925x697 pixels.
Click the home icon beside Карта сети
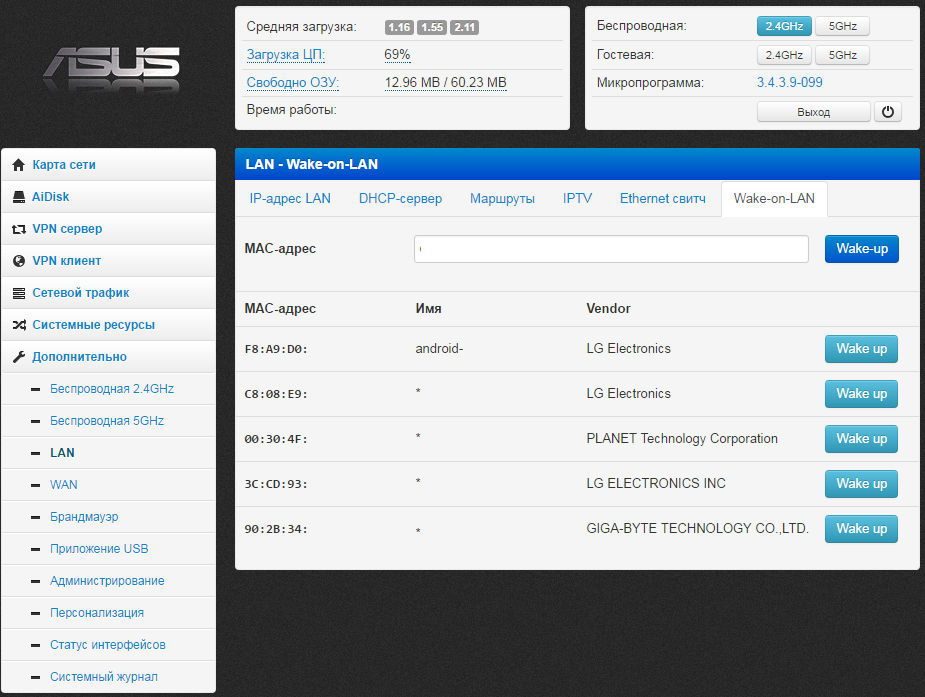pos(18,165)
